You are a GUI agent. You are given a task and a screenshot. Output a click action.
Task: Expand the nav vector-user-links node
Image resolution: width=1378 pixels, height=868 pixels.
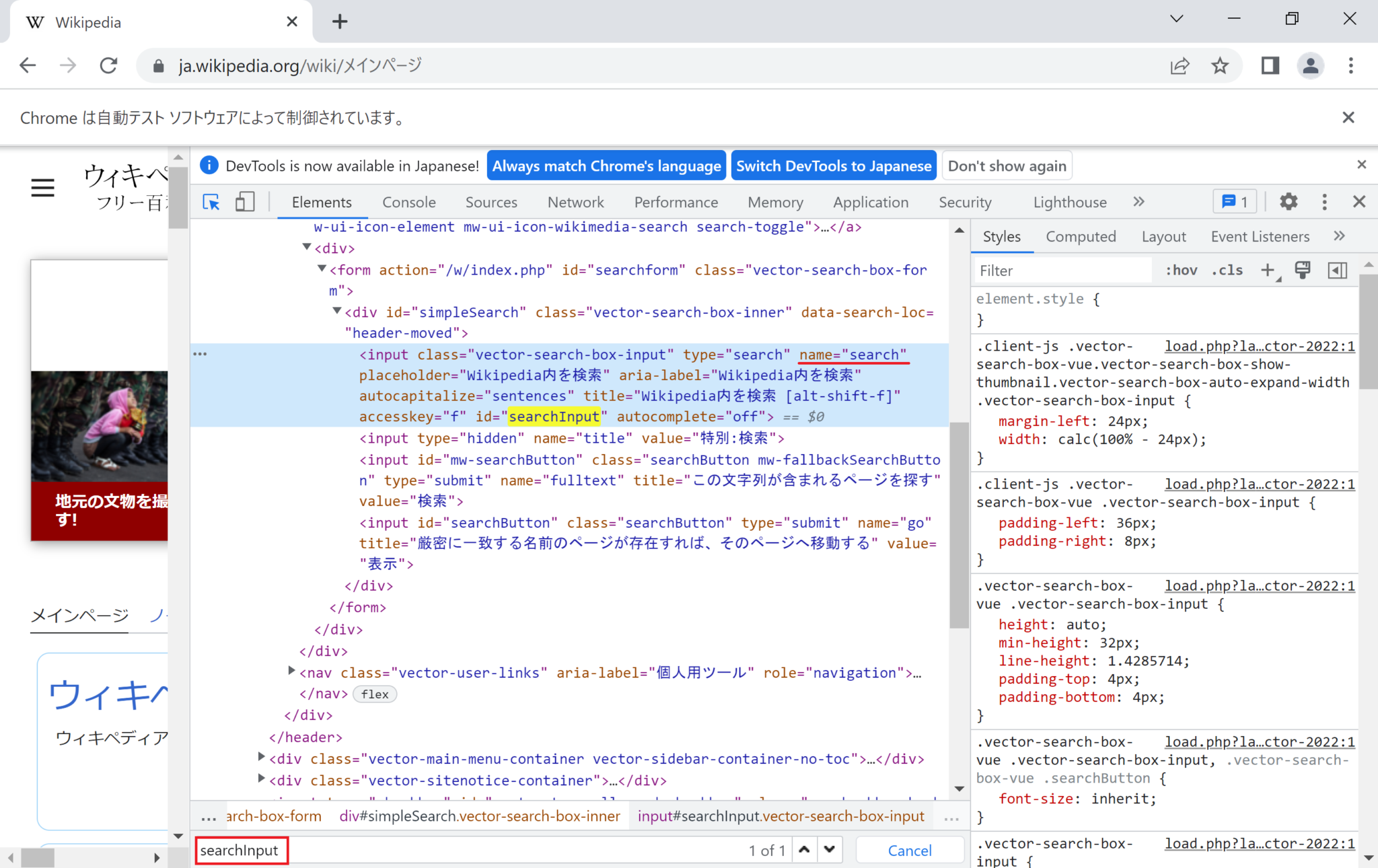tap(291, 671)
